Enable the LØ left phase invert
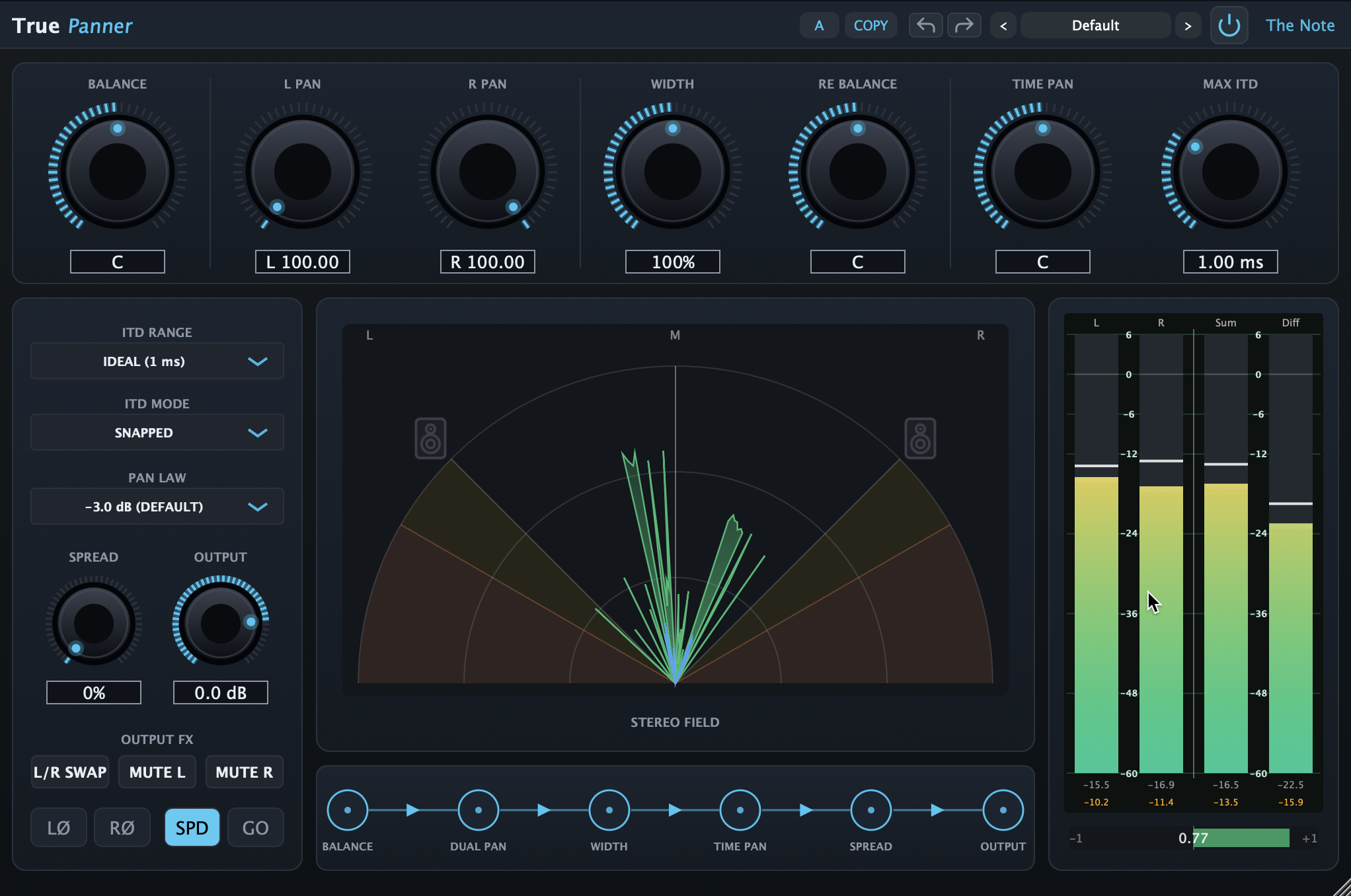 (x=58, y=827)
